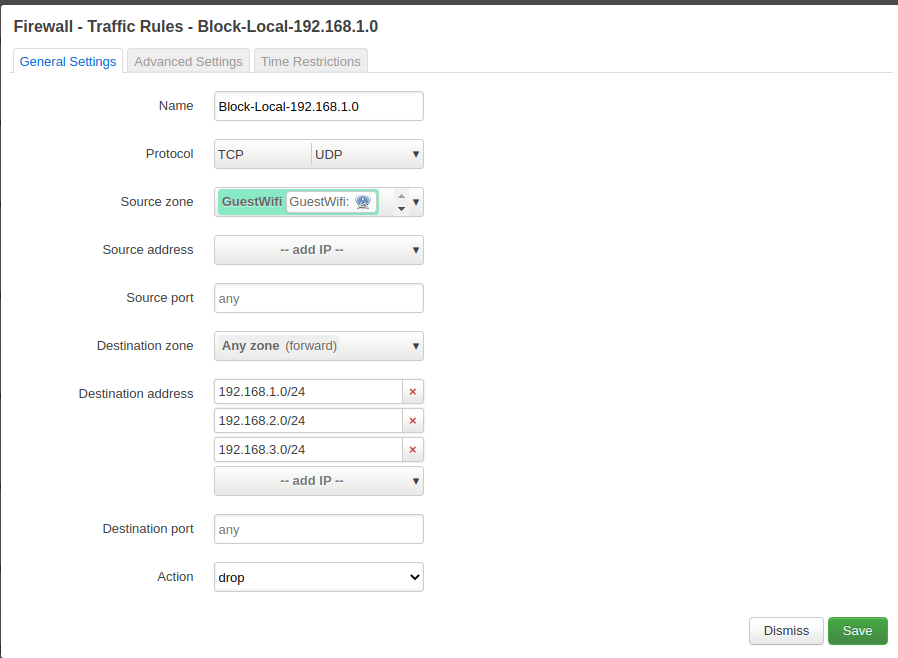Click the green Save button
This screenshot has width=898, height=658.
(x=857, y=631)
